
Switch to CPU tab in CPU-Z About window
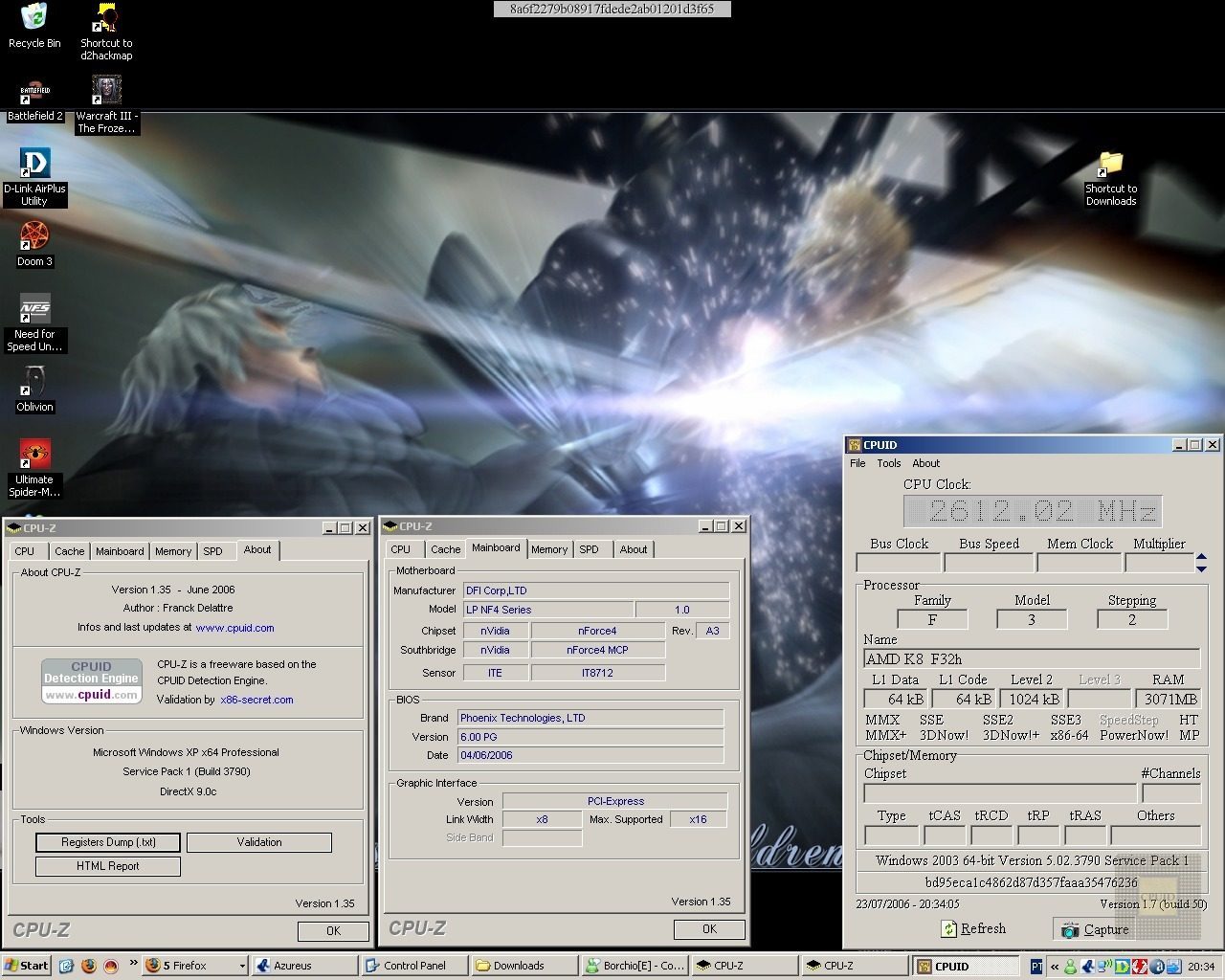pos(25,551)
